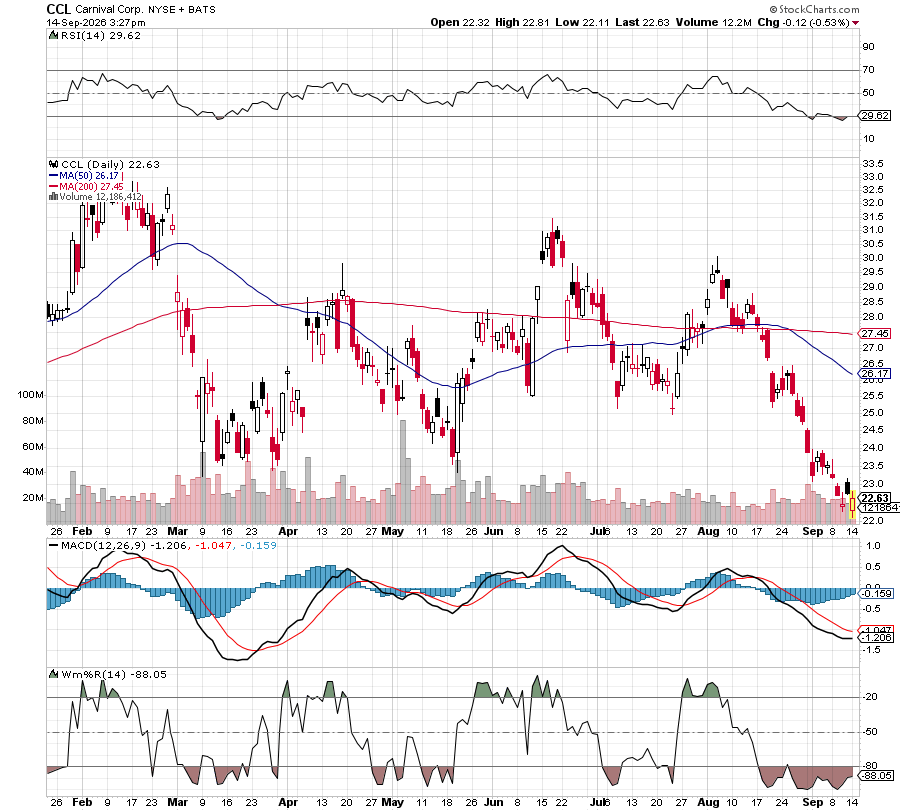Click the black MACD line legend marker
900x811 pixels.
click(54, 545)
